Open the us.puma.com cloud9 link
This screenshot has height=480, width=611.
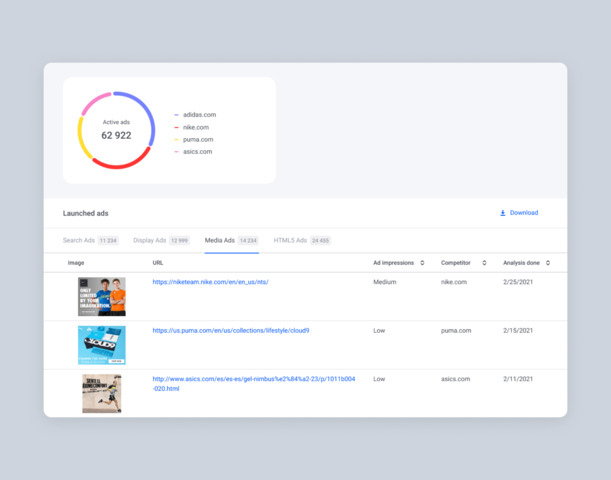(231, 330)
